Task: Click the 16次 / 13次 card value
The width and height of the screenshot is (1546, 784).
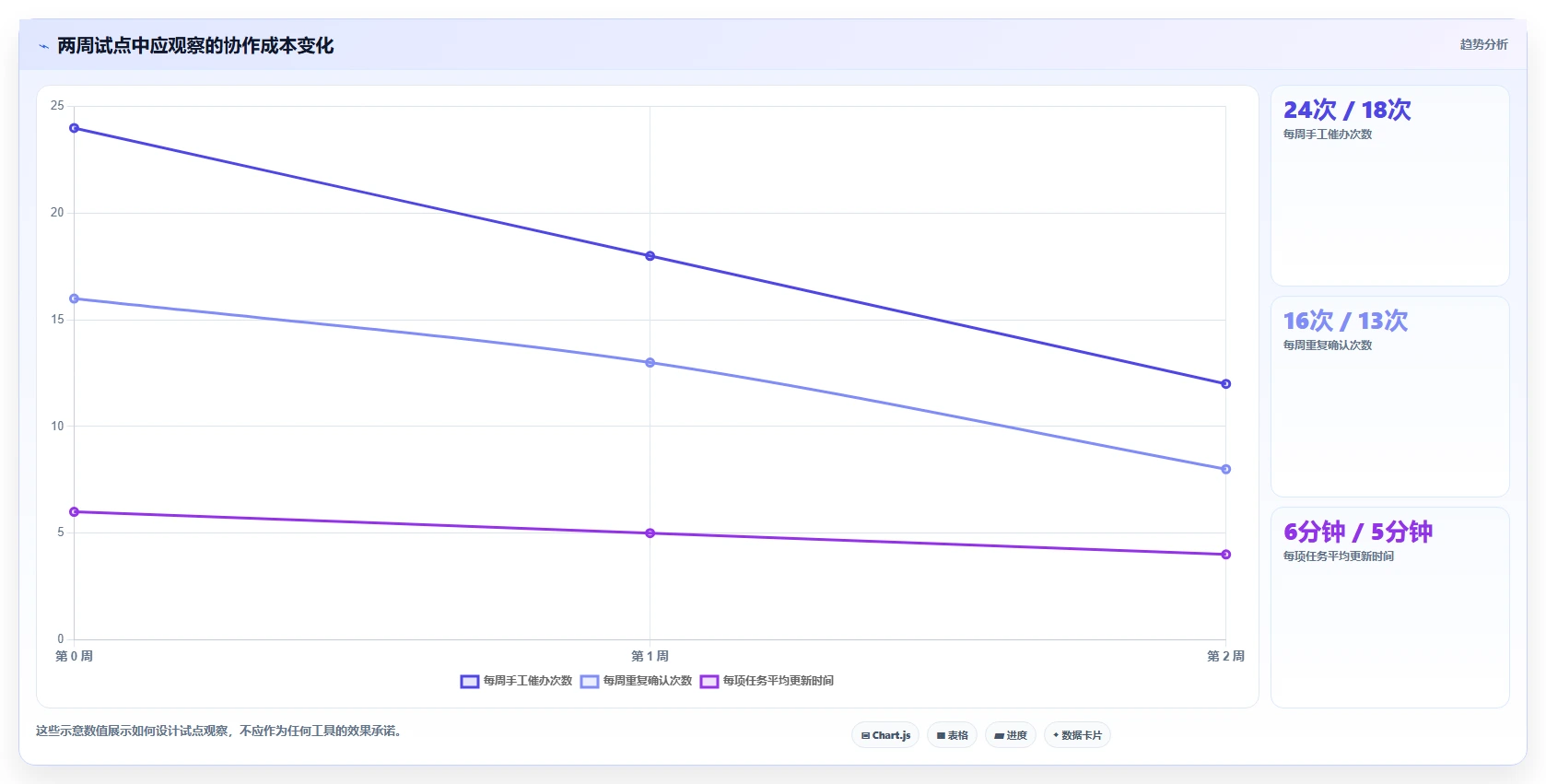Action: [1345, 321]
